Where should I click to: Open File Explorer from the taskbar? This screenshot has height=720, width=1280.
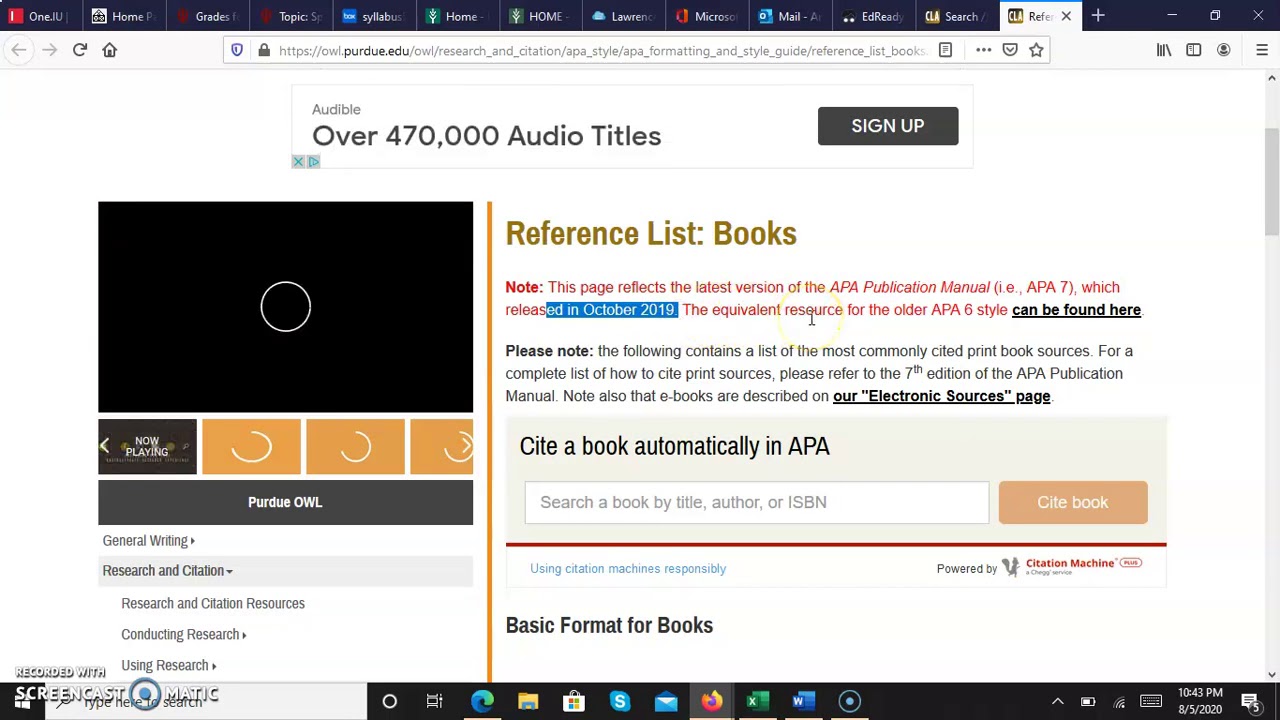pyautogui.click(x=528, y=701)
